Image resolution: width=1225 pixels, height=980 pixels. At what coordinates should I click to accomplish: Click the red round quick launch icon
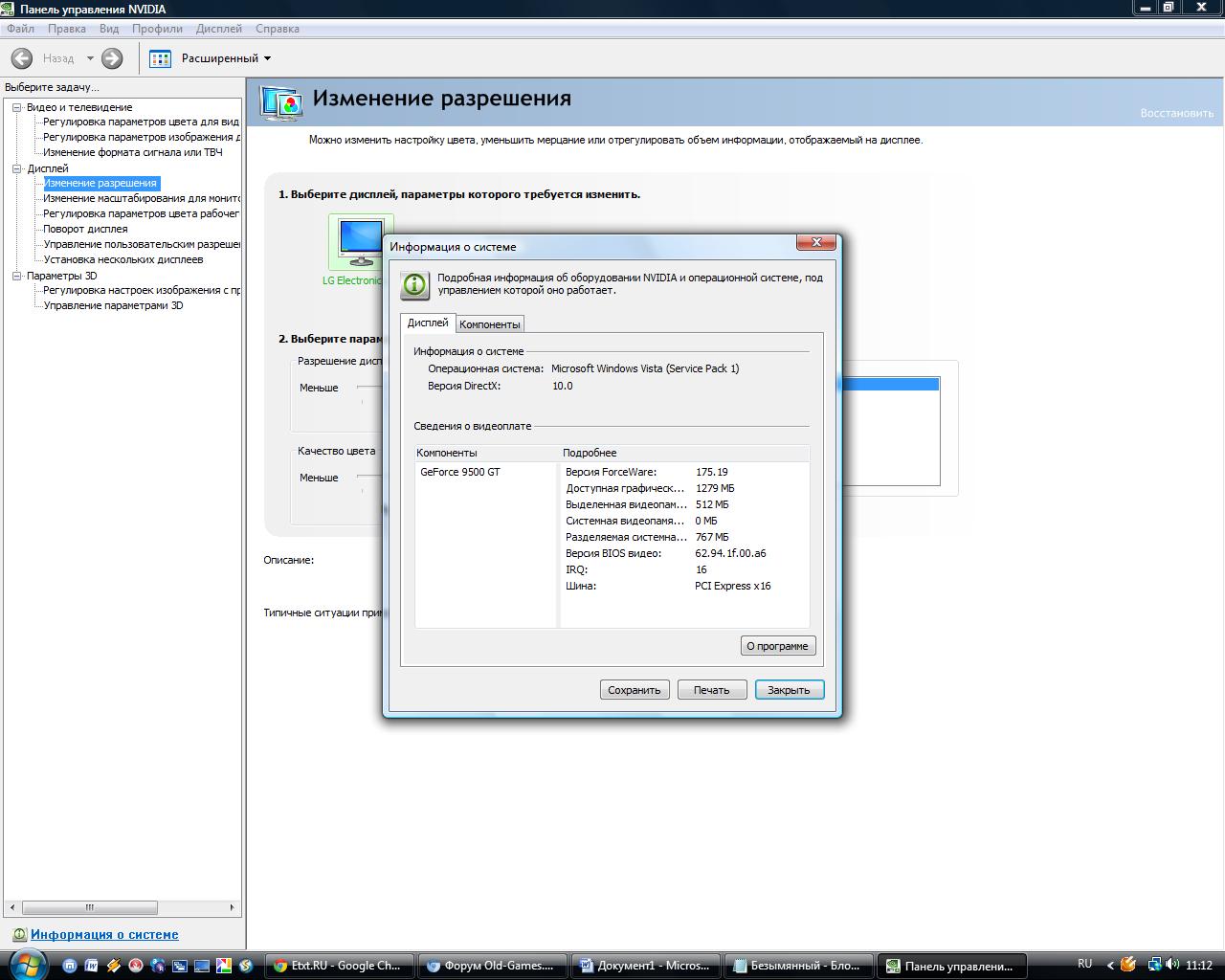[x=136, y=966]
